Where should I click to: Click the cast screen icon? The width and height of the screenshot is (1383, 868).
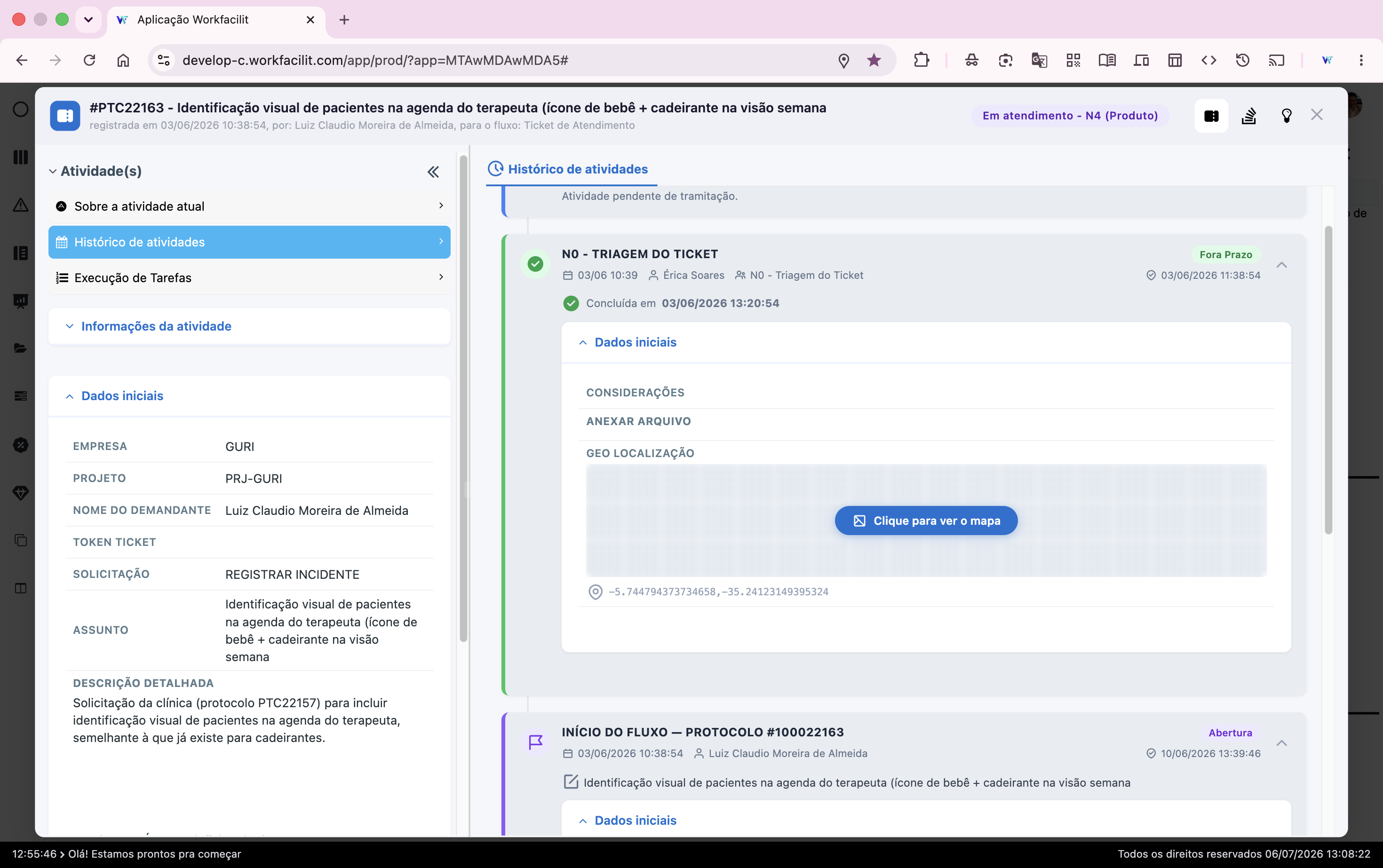[x=1276, y=60]
